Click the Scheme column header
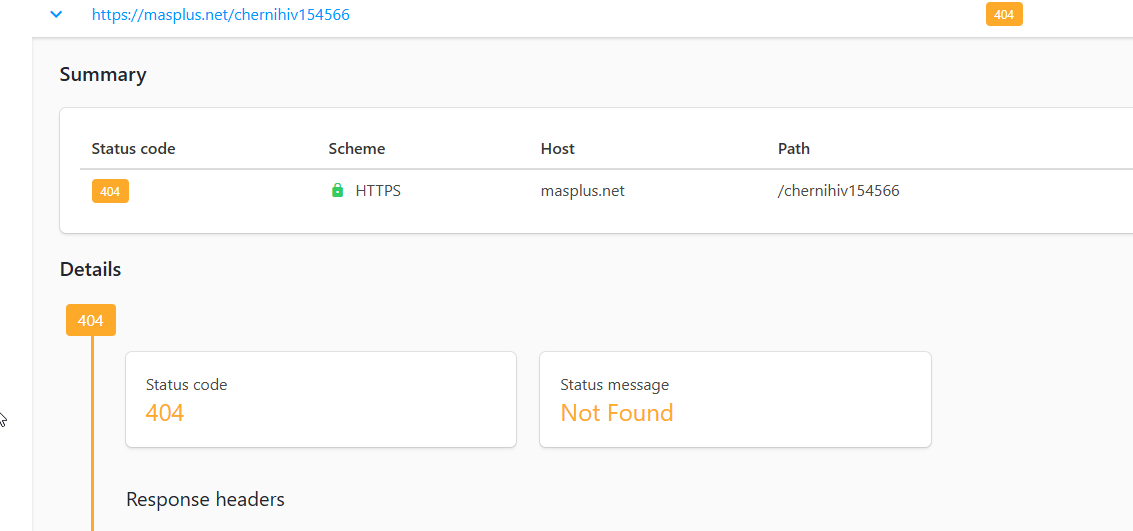1133x531 pixels. pos(356,149)
